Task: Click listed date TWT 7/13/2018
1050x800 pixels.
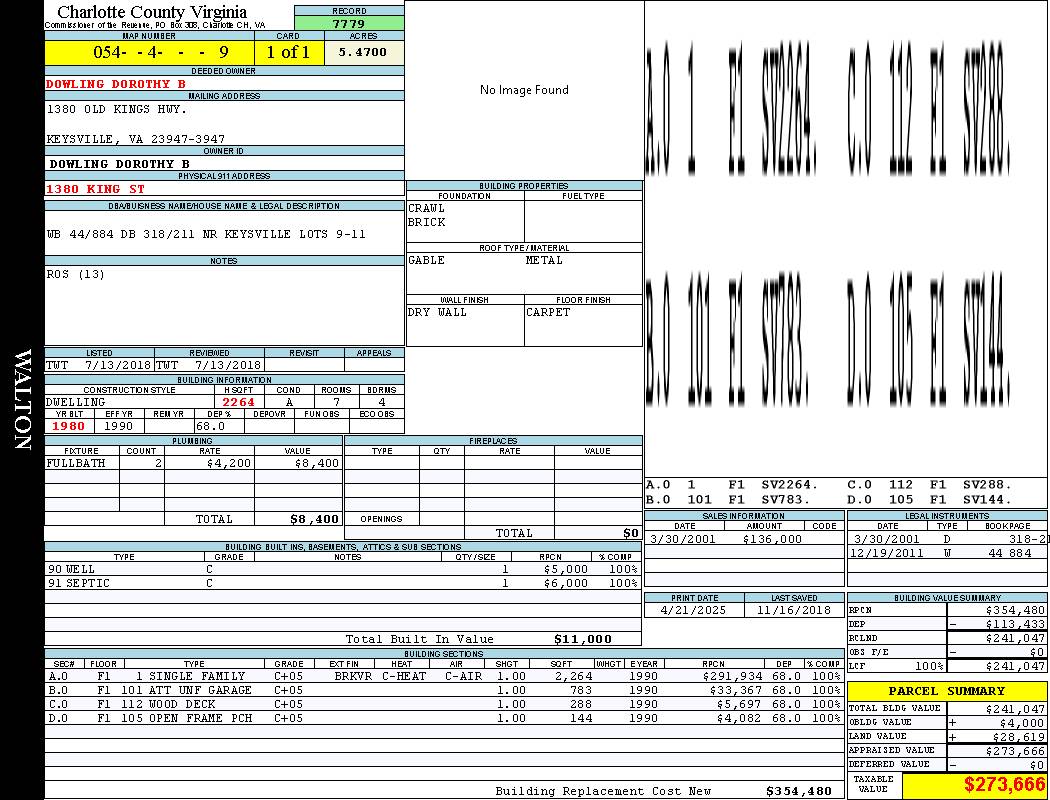Action: 99,366
